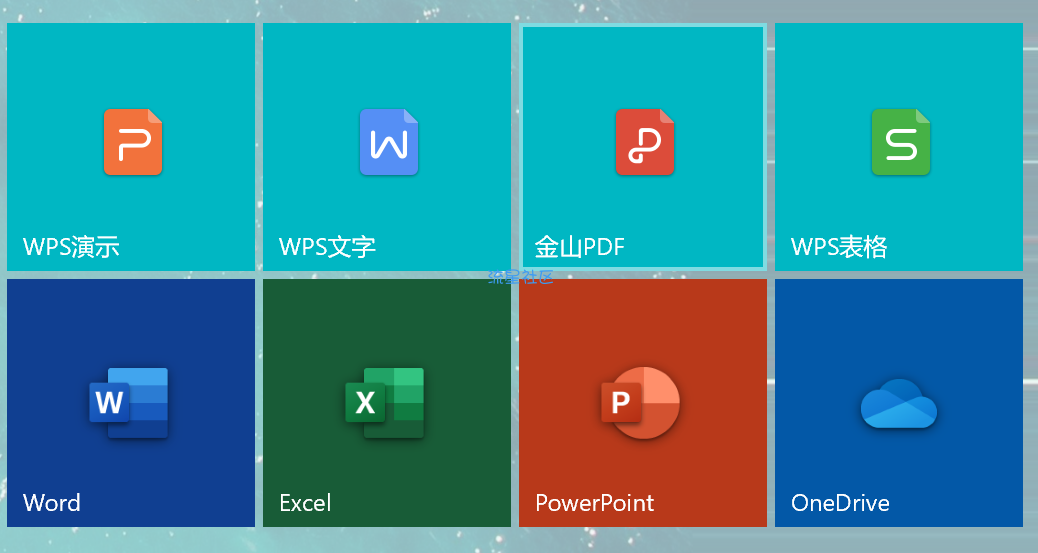Click the 金山PDF tile label
1038x553 pixels.
pos(580,246)
